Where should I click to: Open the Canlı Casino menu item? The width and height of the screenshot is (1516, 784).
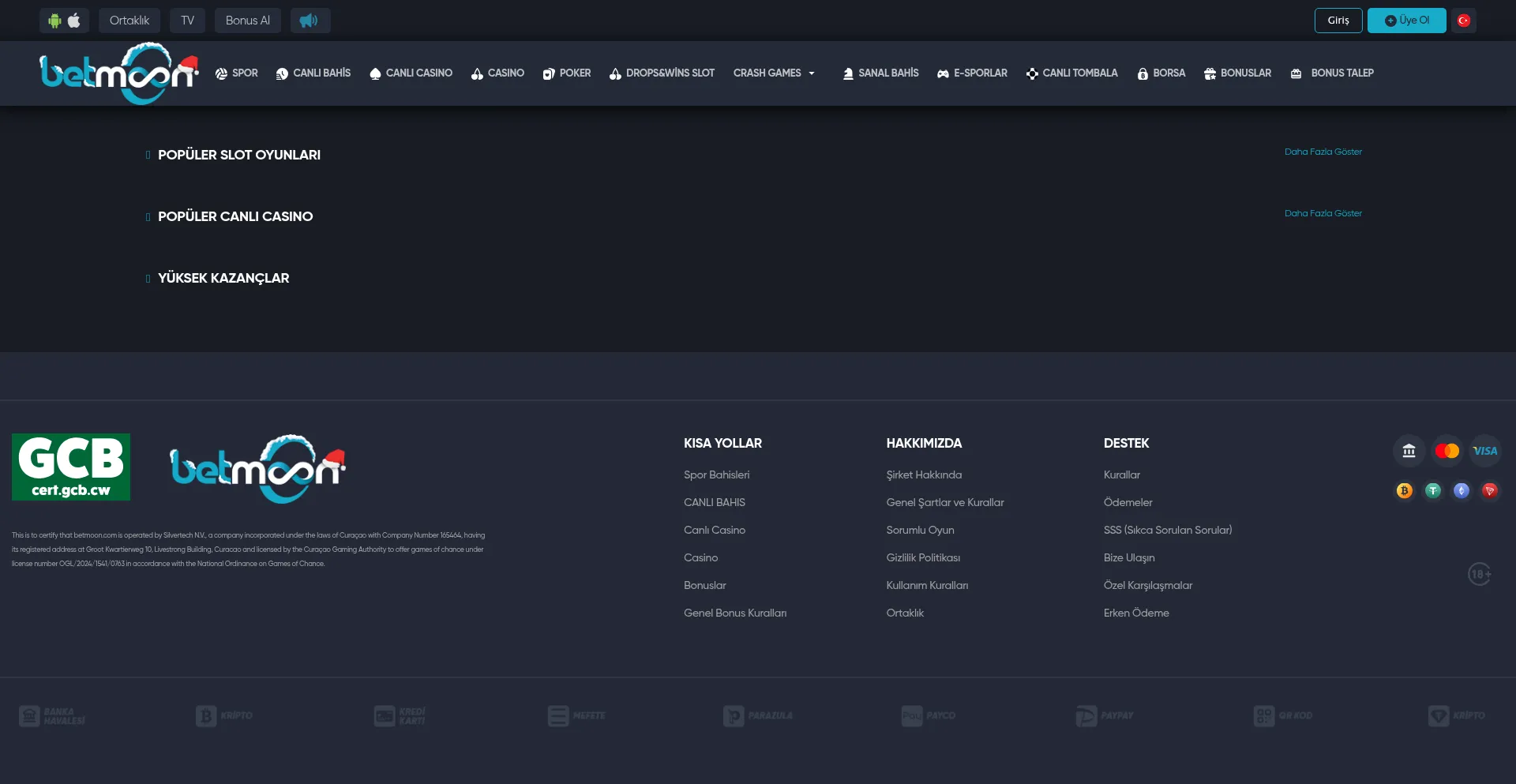click(411, 73)
